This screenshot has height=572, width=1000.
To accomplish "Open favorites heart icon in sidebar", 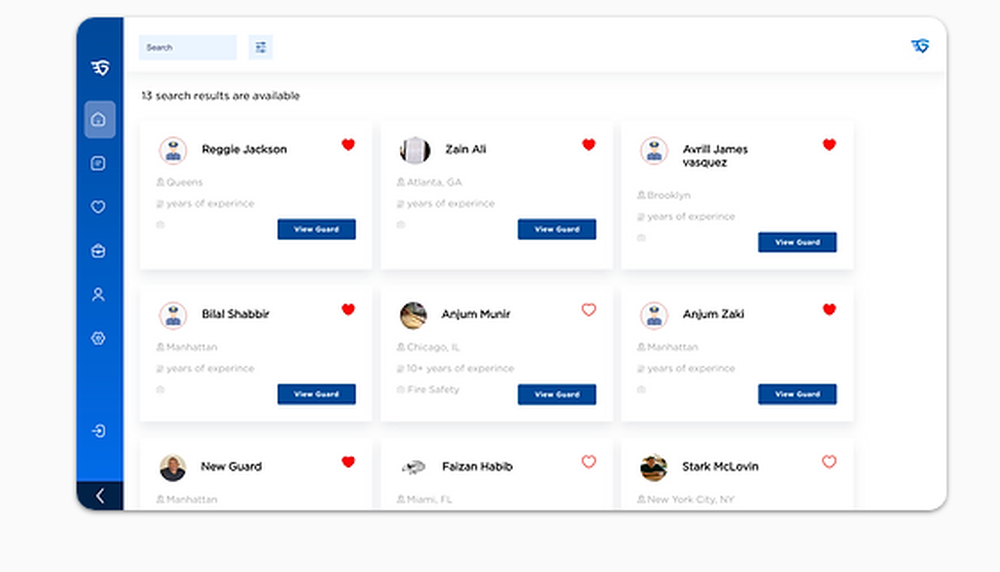I will pyautogui.click(x=98, y=207).
